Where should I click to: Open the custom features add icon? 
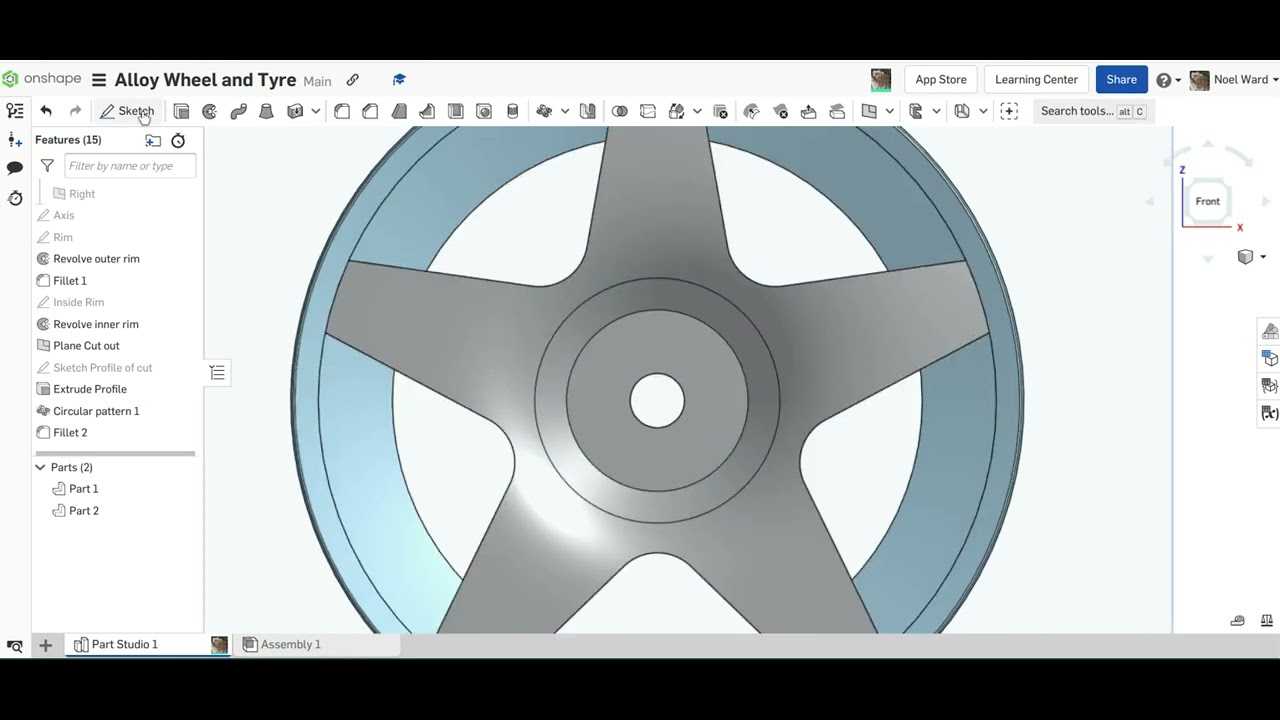point(1009,111)
